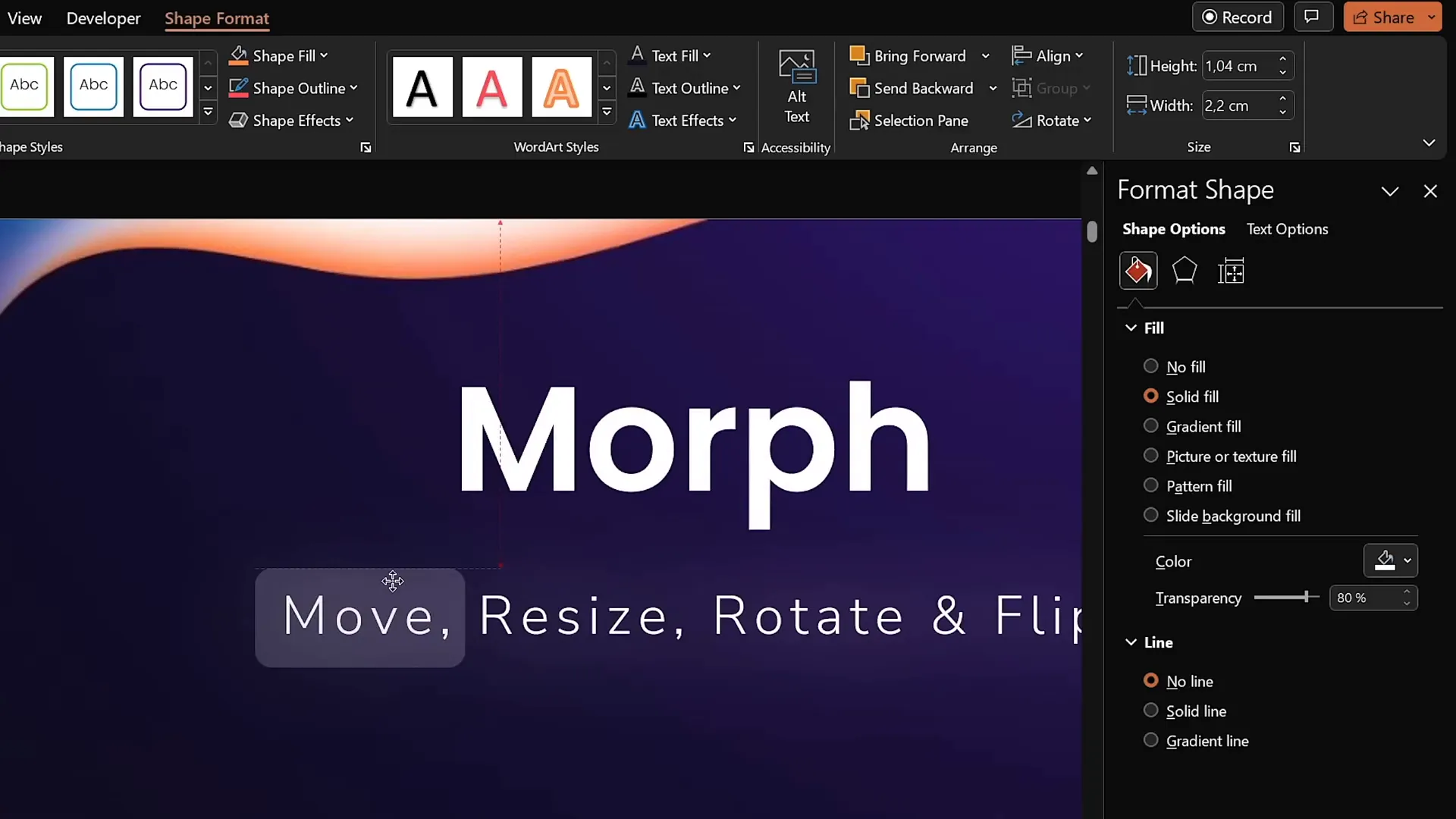Select the Solid fill option
This screenshot has height=819, width=1456.
[1181, 396]
